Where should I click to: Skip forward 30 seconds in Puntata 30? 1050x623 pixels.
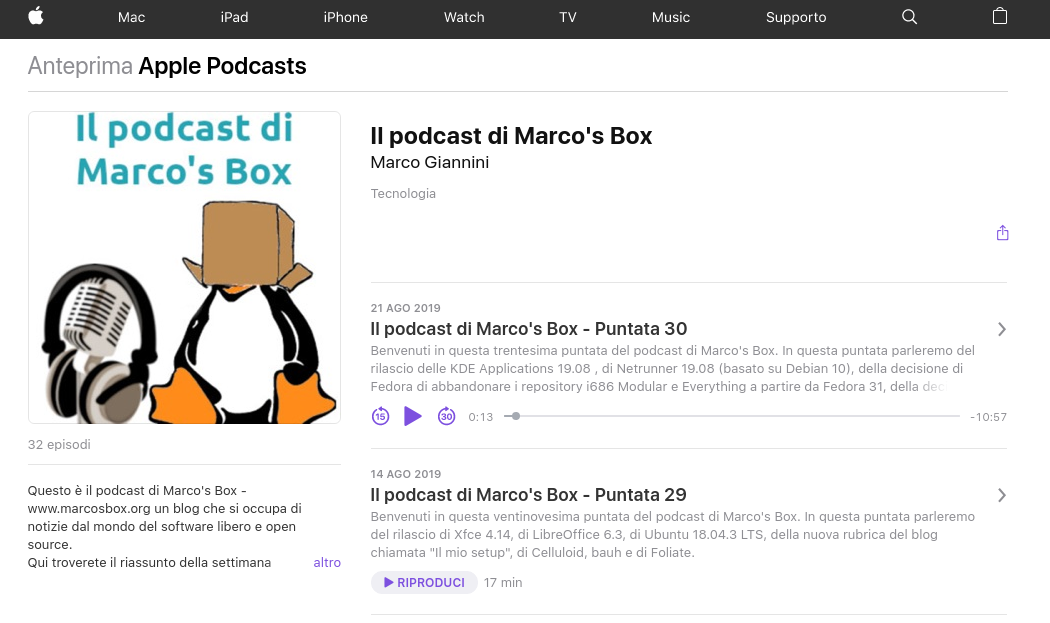click(446, 416)
